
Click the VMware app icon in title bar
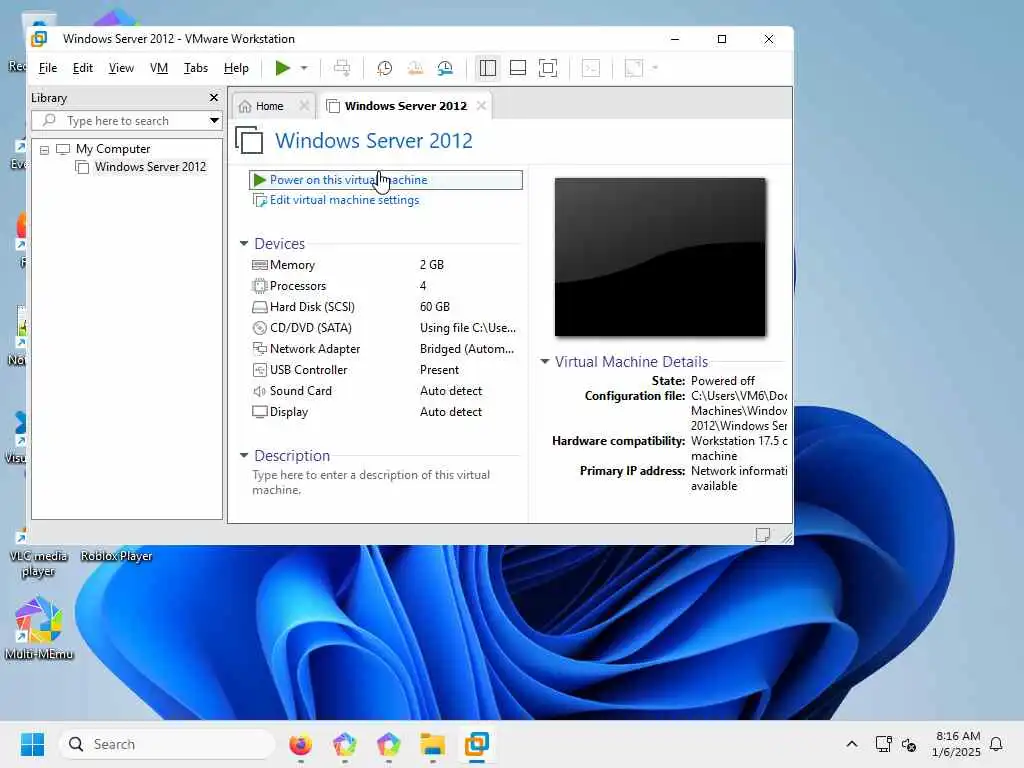[x=39, y=39]
